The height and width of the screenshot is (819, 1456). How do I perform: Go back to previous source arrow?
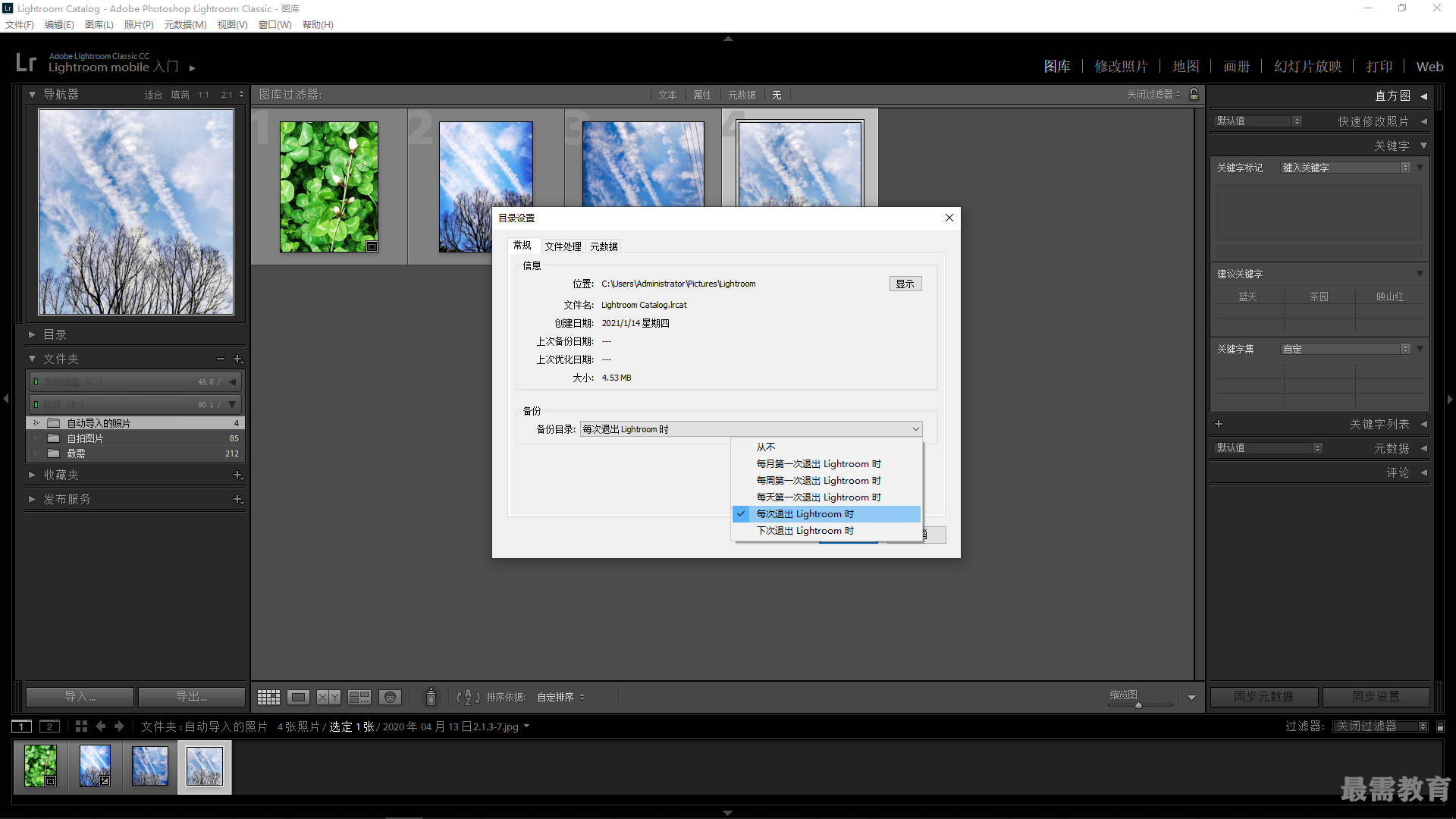[x=101, y=726]
